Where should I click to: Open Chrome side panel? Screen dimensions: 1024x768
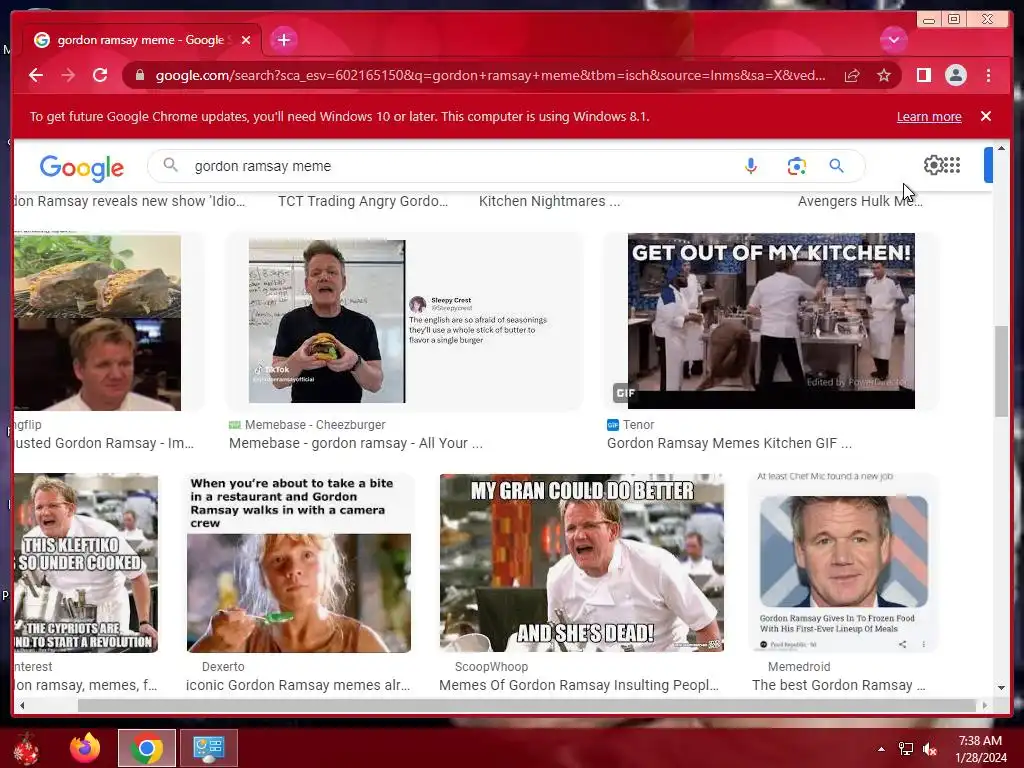pyautogui.click(x=923, y=76)
